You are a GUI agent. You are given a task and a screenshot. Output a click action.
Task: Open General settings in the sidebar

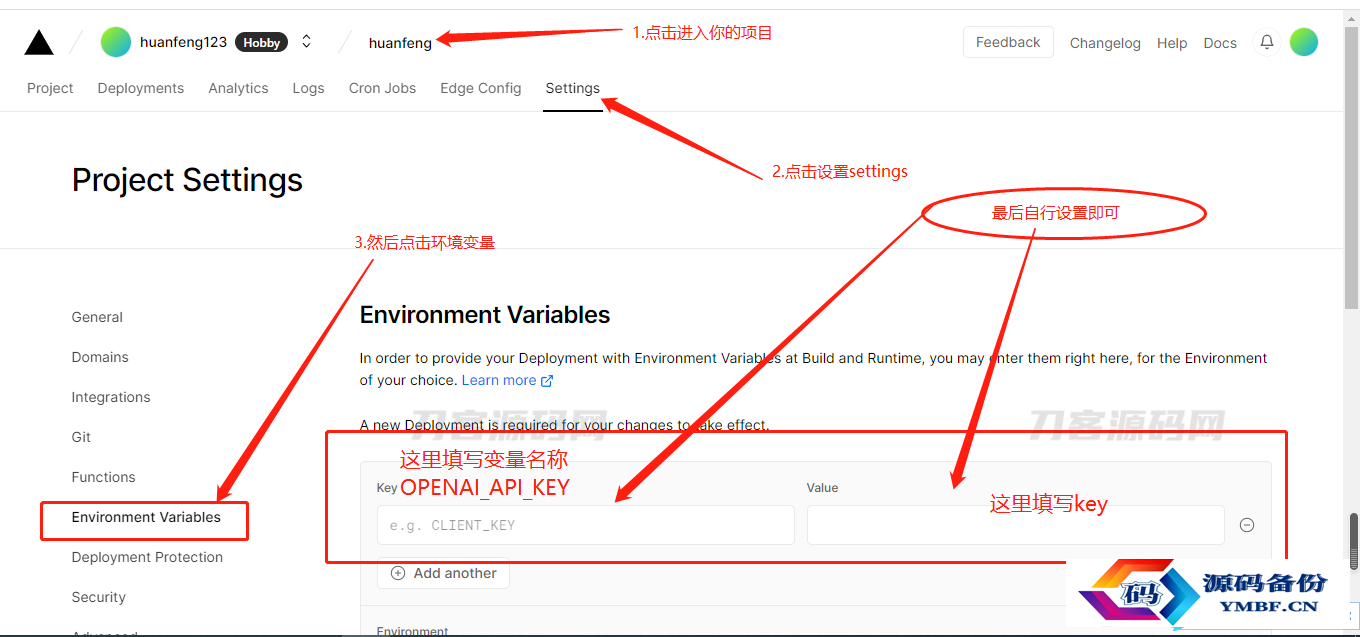click(97, 317)
